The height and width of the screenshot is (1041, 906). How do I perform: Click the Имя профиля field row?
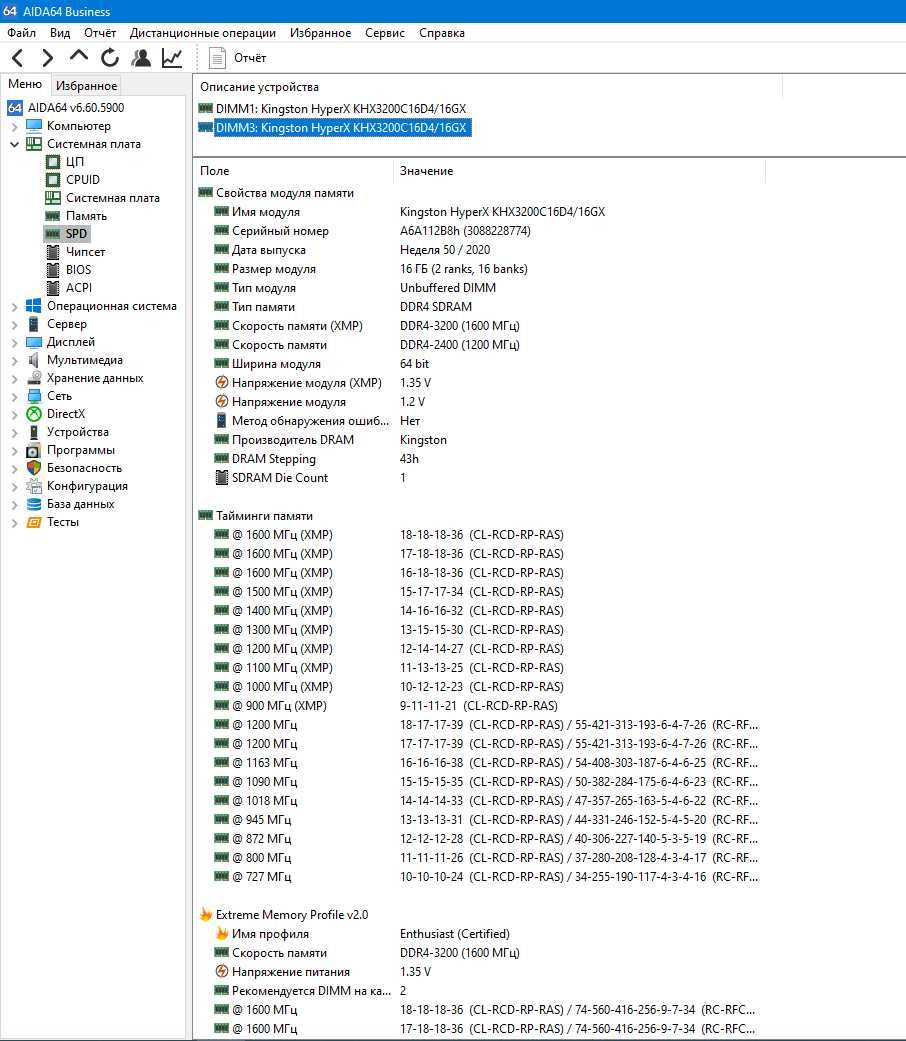point(362,933)
